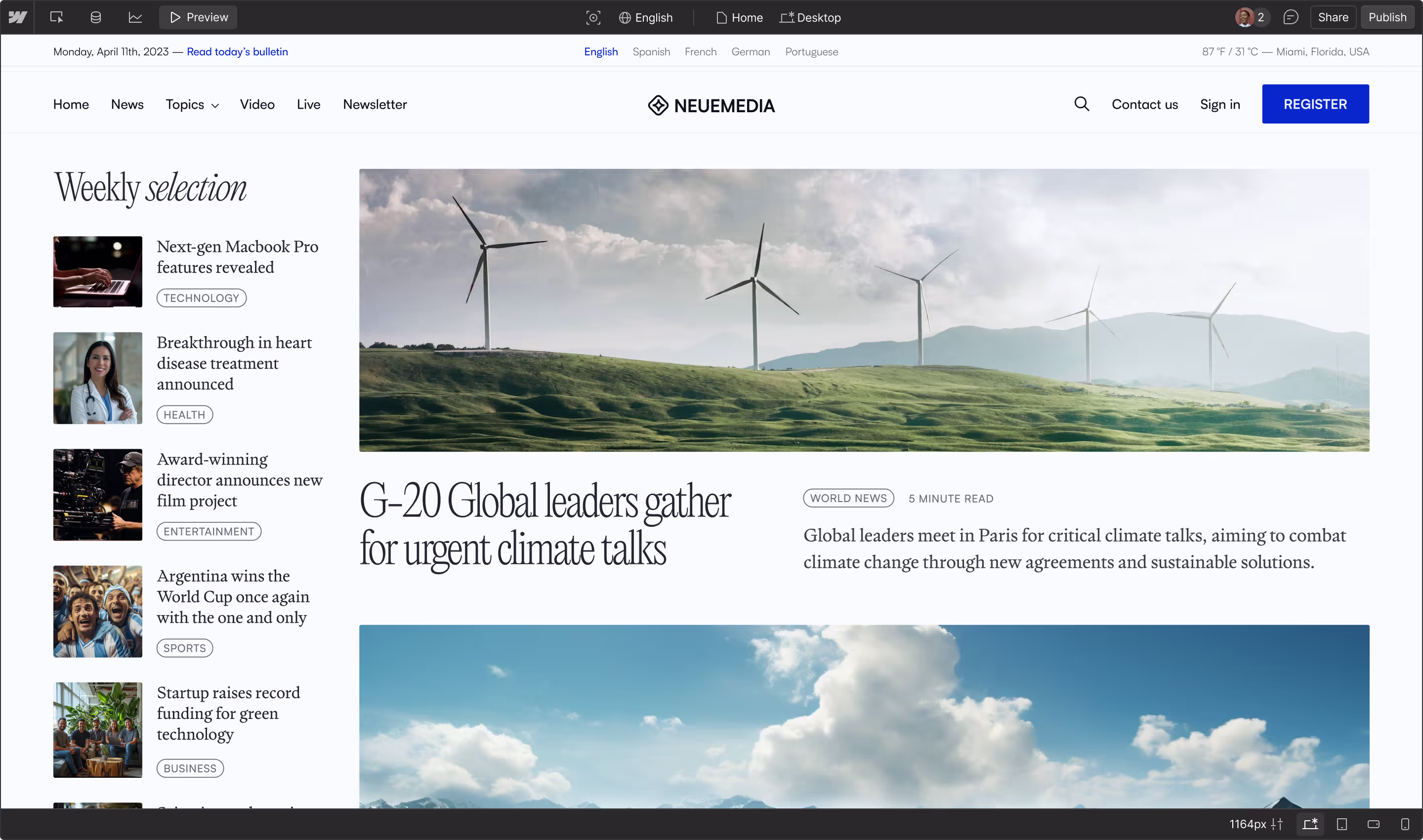Click the Webflow logo icon
Screen dimensions: 1423x840
(x=18, y=18)
